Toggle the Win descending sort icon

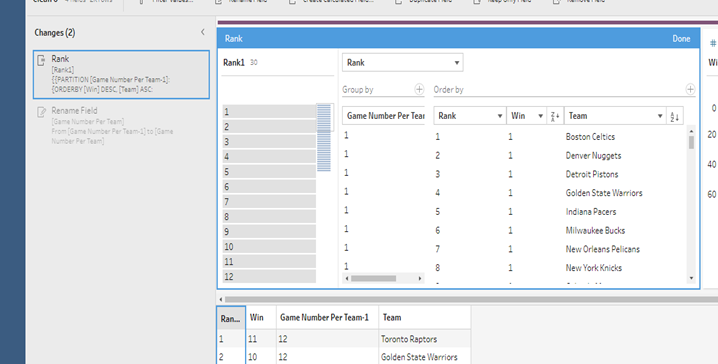click(555, 116)
